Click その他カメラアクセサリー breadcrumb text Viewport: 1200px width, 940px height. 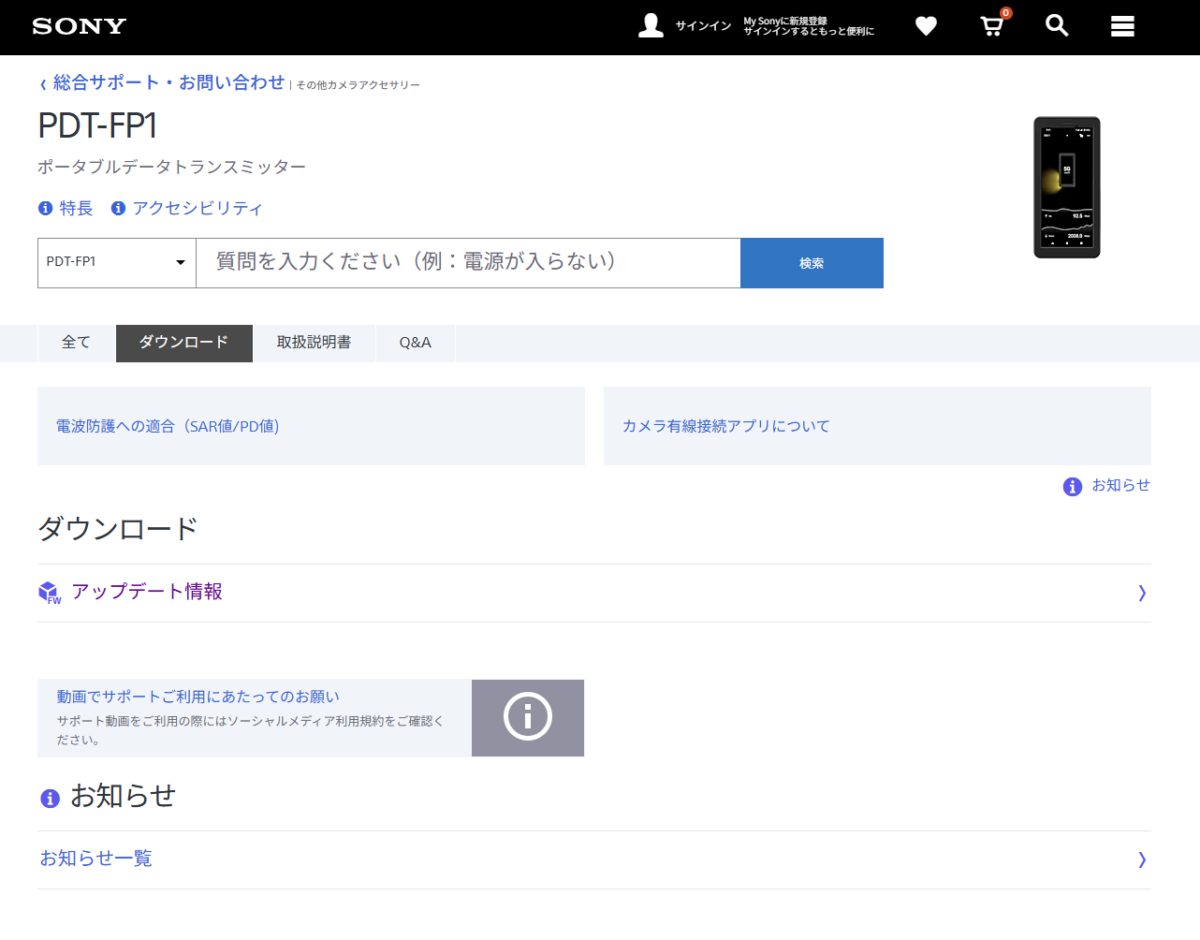[x=358, y=85]
